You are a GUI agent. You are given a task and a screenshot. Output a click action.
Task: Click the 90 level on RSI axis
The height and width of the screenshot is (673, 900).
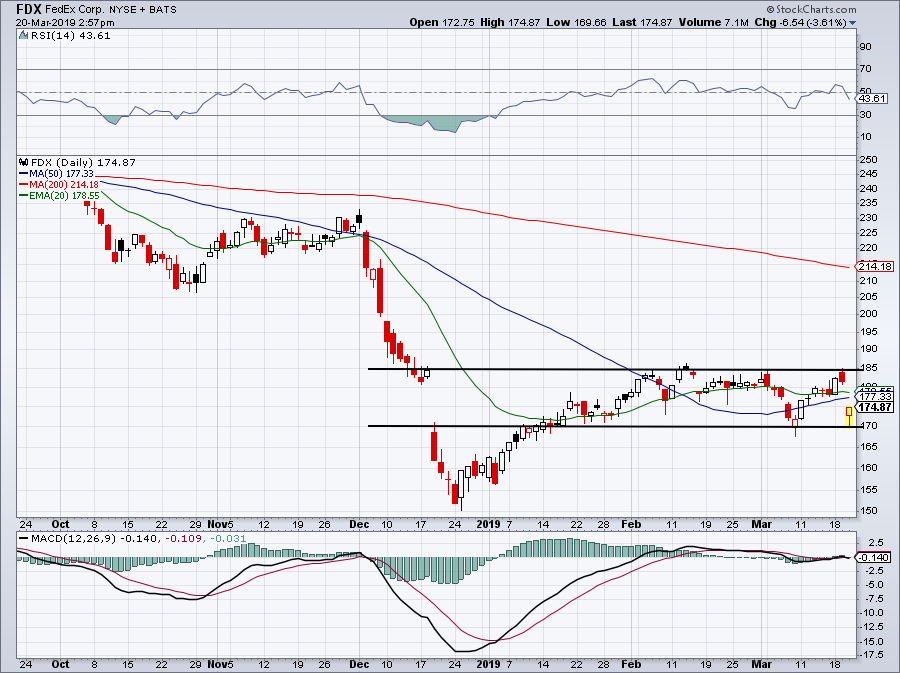[x=866, y=47]
